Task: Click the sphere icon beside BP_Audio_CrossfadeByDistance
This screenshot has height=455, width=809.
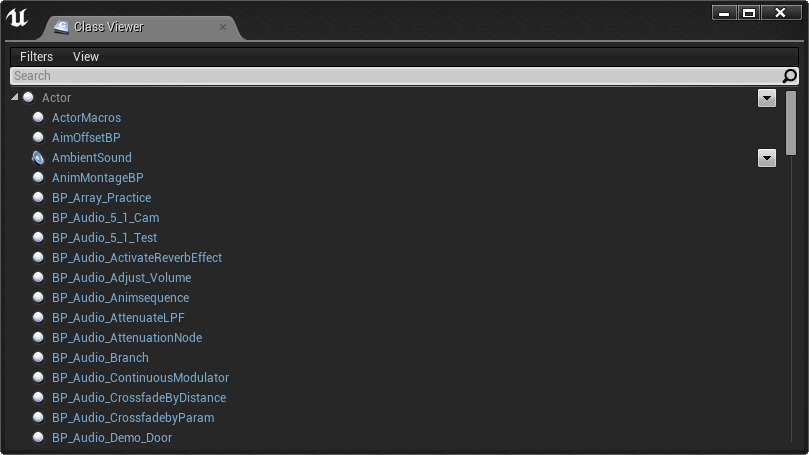Action: (x=38, y=397)
